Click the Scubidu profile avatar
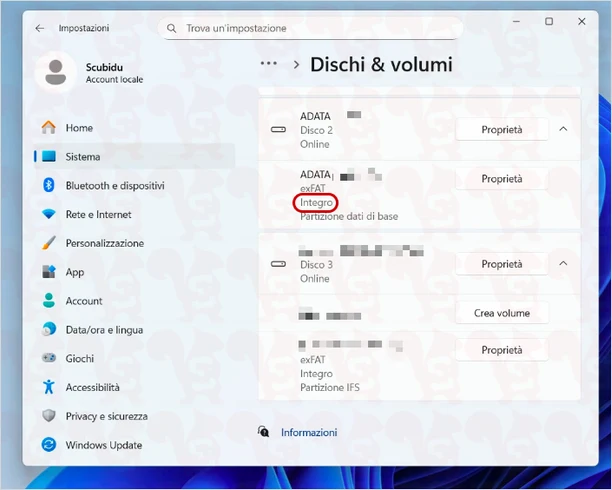 [55, 72]
